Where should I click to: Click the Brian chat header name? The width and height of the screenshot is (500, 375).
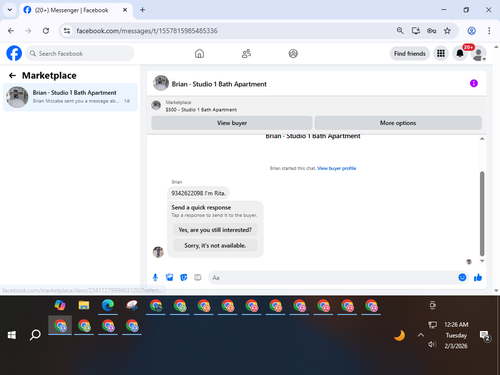219,84
